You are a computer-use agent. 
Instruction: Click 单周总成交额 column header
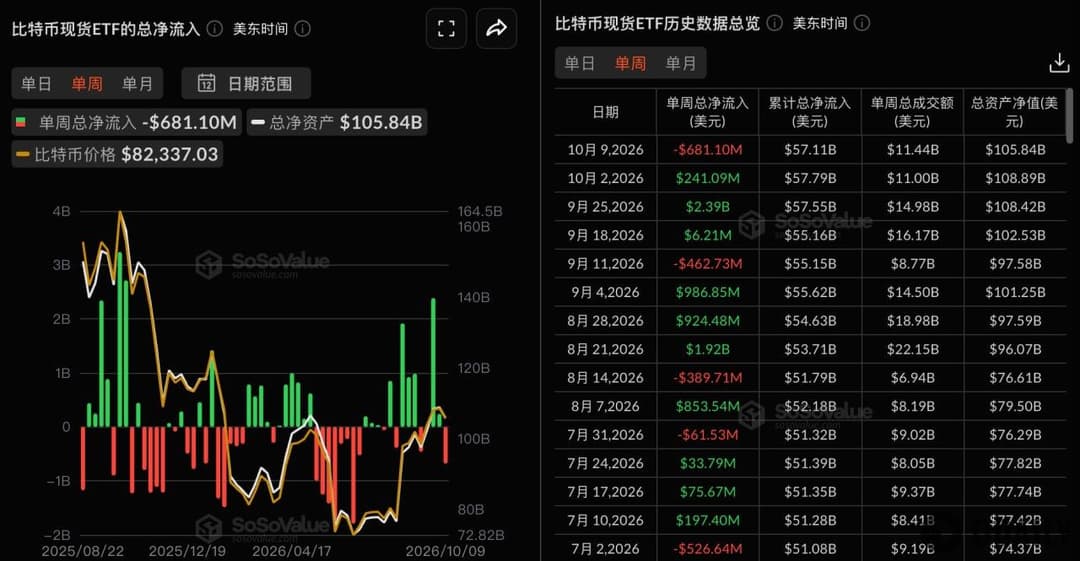(912, 112)
